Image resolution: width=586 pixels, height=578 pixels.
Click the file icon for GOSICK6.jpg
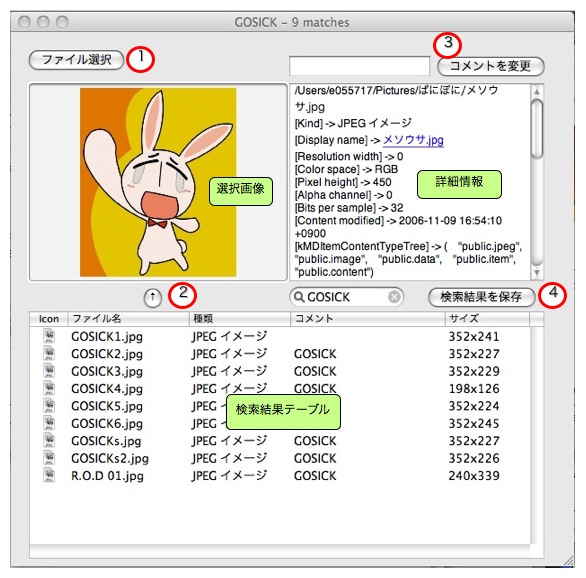point(49,423)
